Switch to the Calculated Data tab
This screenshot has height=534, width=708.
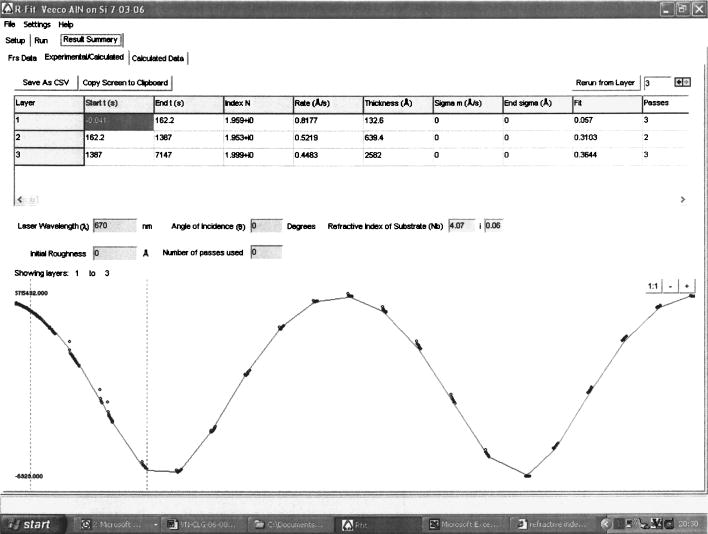pyautogui.click(x=158, y=58)
